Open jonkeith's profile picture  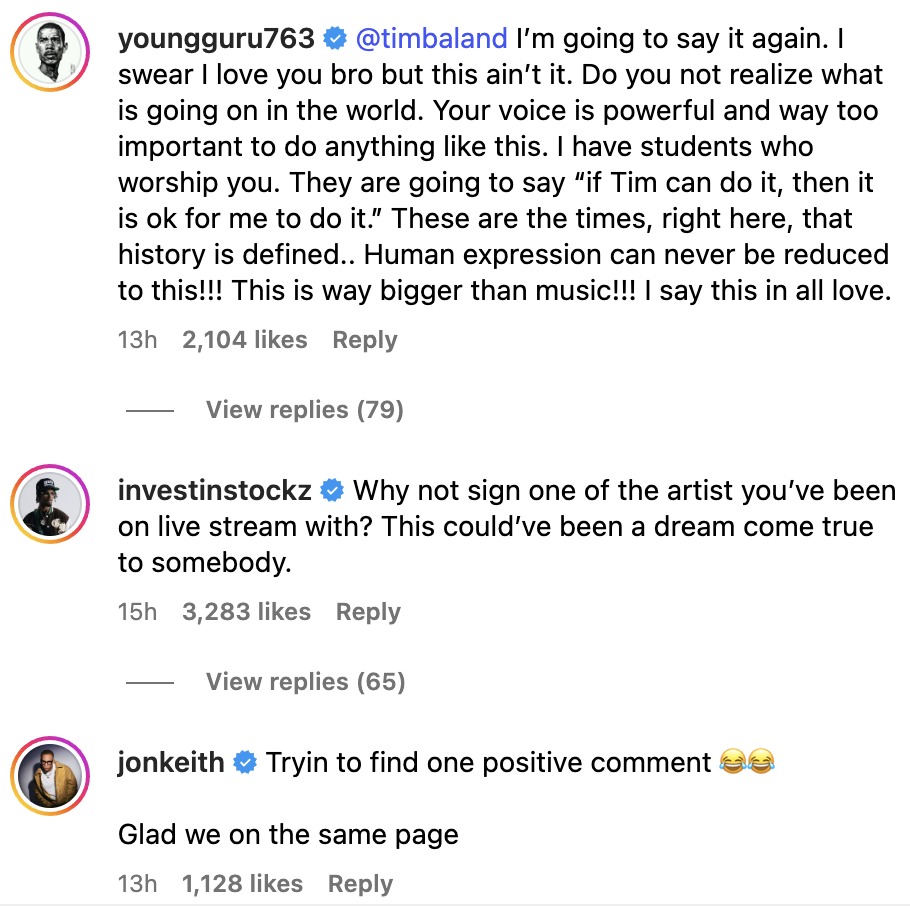50,775
